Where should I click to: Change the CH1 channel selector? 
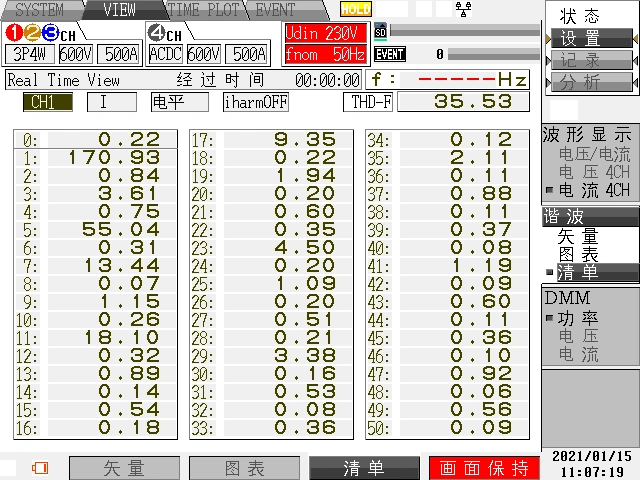(48, 102)
